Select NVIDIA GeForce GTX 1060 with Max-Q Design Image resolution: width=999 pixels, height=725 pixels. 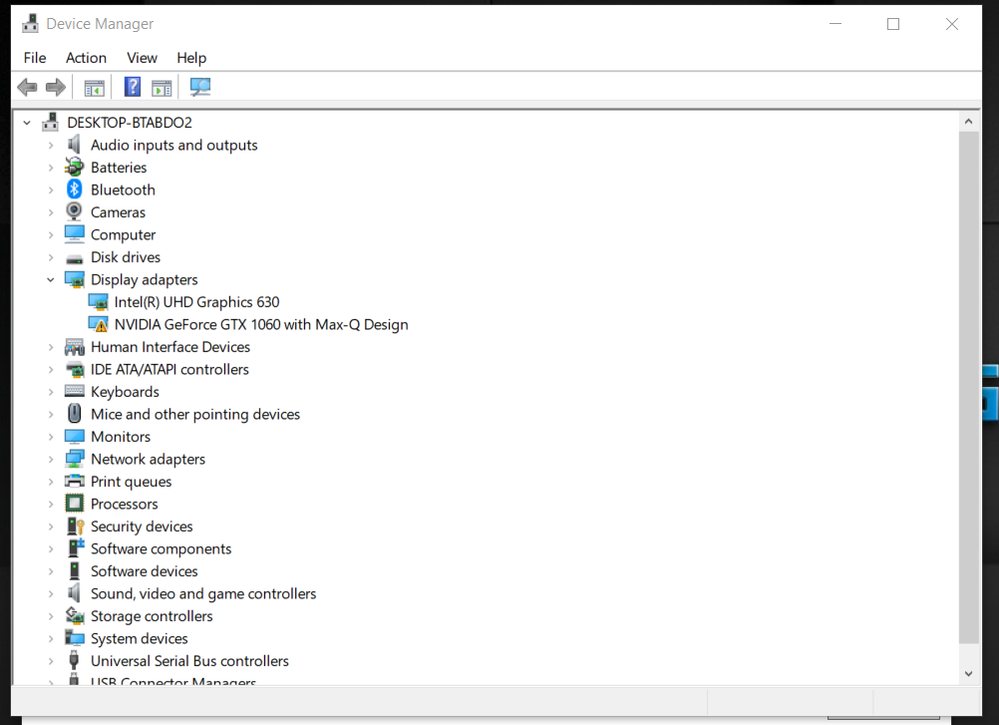coord(261,324)
